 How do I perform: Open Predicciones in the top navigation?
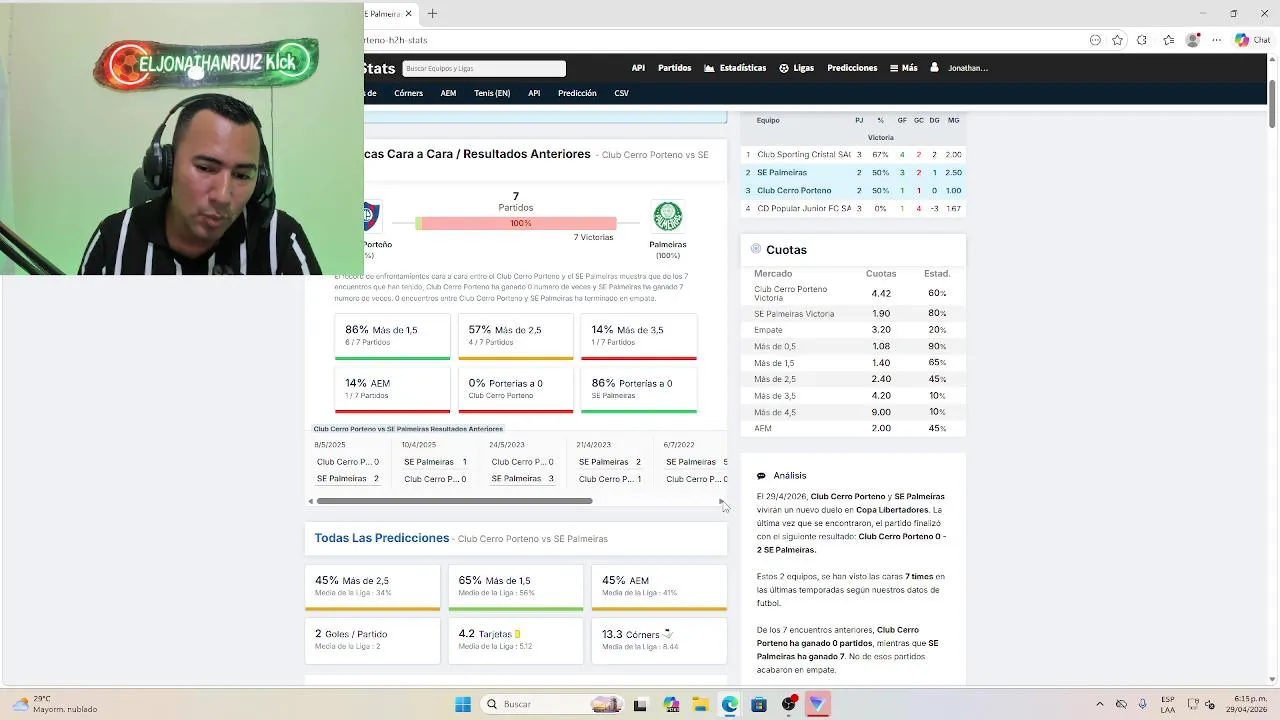click(x=852, y=68)
